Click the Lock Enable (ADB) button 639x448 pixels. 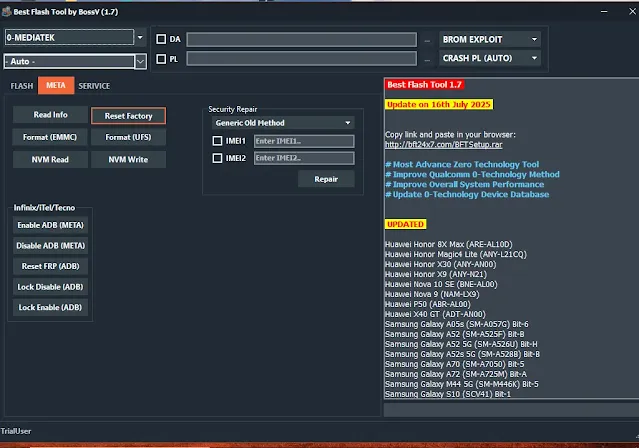click(51, 307)
